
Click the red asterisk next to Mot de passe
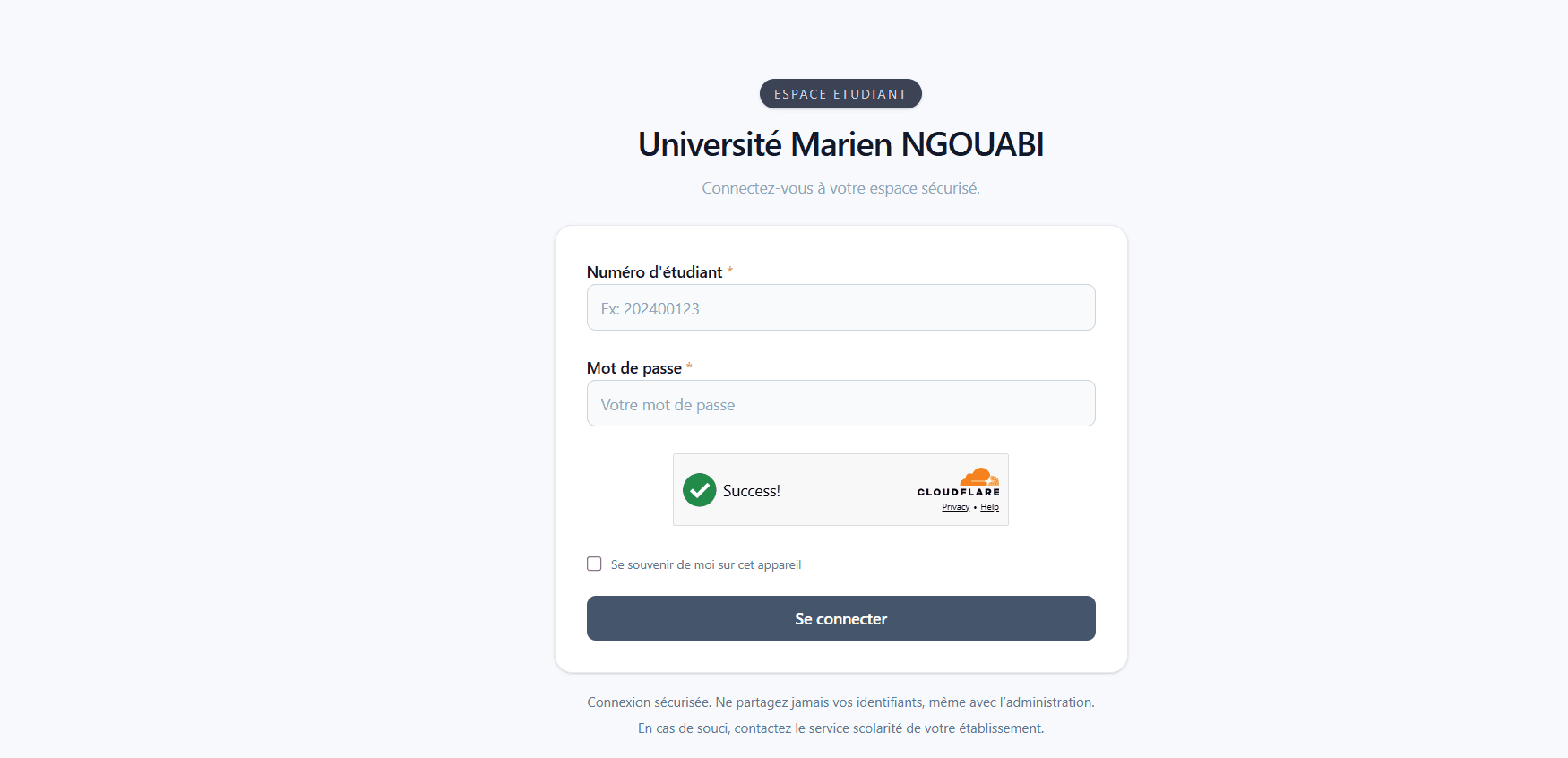pyautogui.click(x=690, y=367)
